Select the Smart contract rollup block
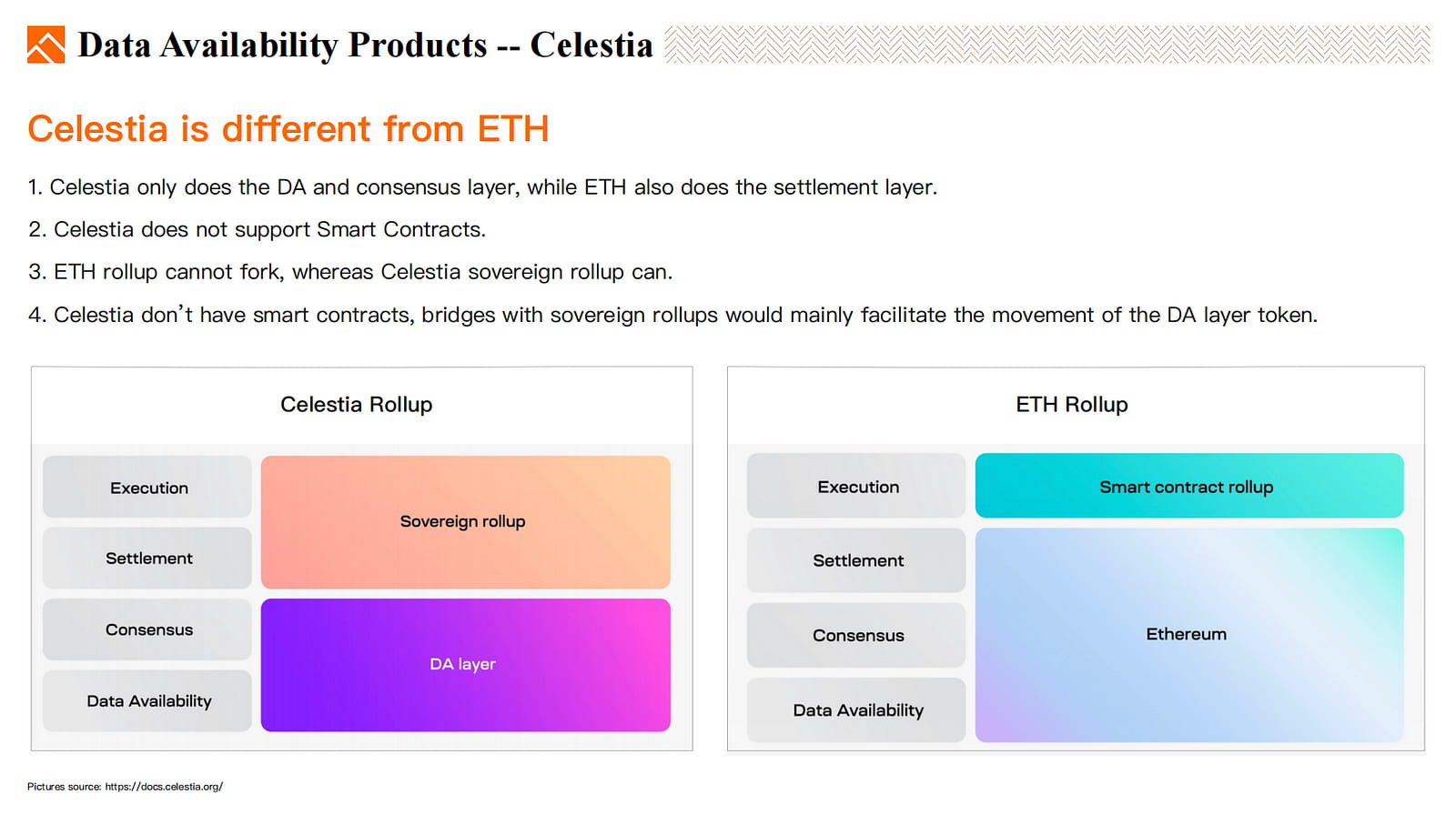 (x=1189, y=486)
